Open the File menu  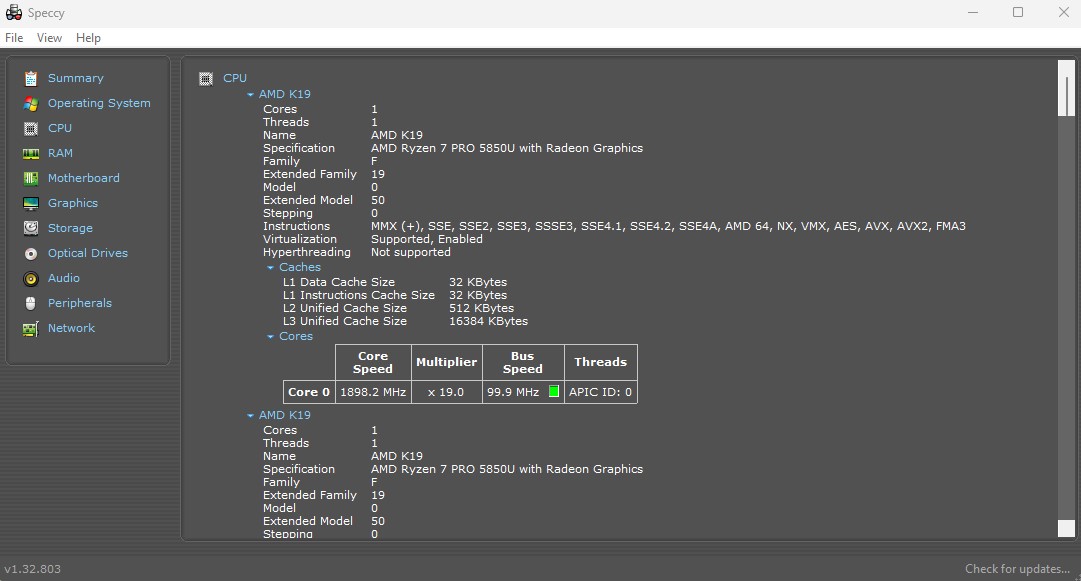coord(14,38)
